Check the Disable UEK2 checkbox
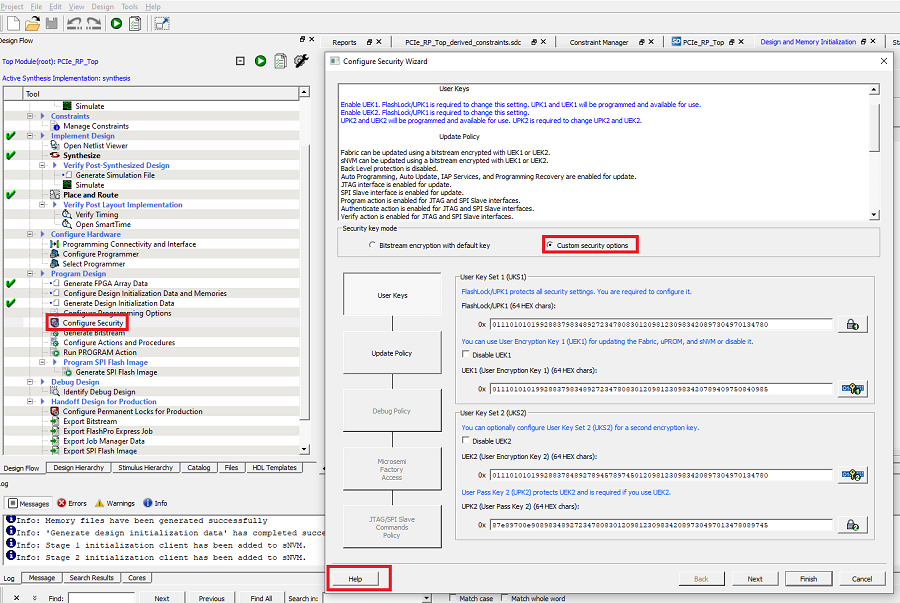Image resolution: width=900 pixels, height=603 pixels. point(466,440)
